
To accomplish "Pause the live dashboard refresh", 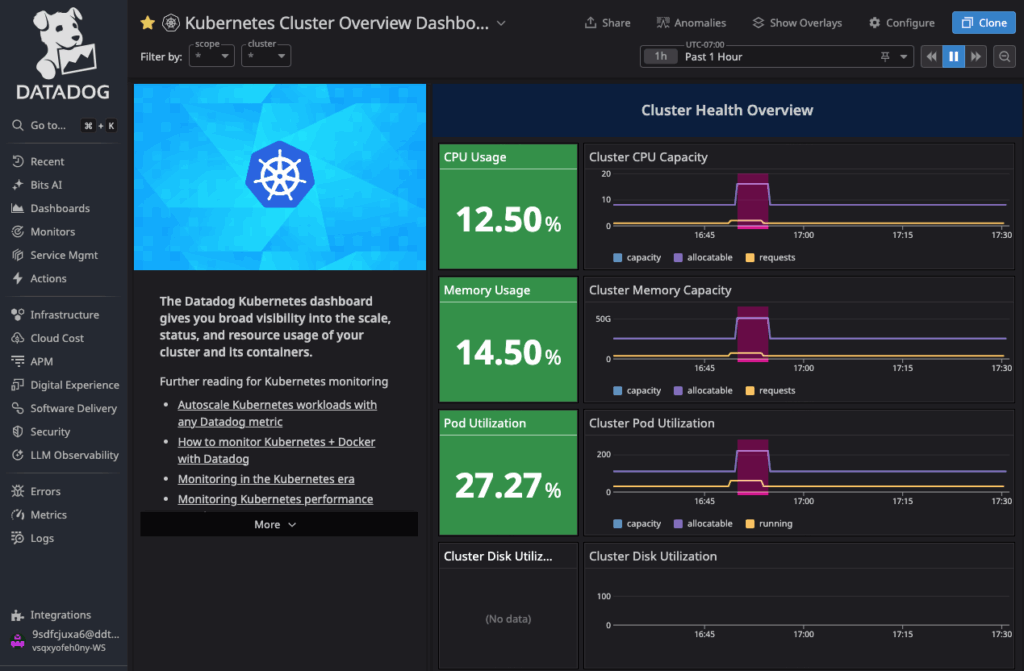I will pos(953,57).
